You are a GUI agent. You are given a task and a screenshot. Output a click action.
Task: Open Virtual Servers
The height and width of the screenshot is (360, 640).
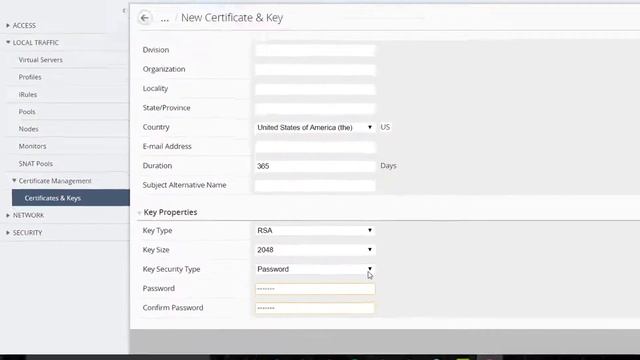point(40,60)
